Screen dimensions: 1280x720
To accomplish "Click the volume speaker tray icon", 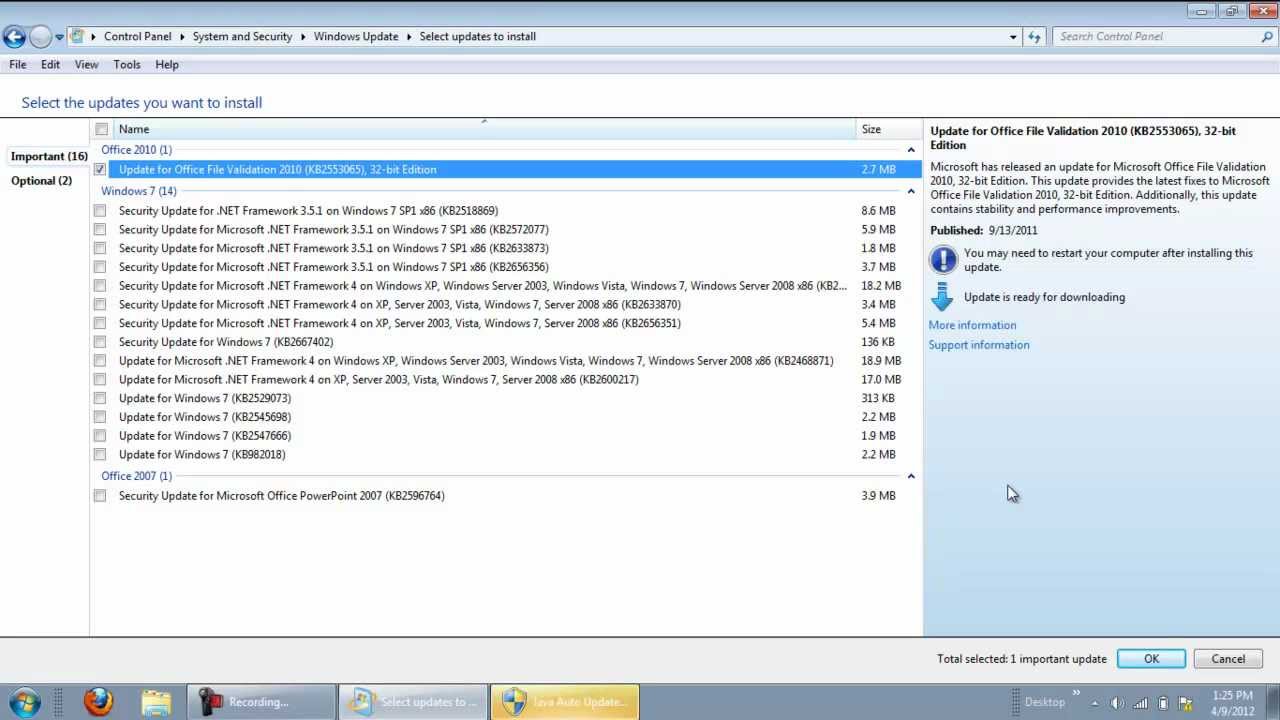I will 1117,703.
